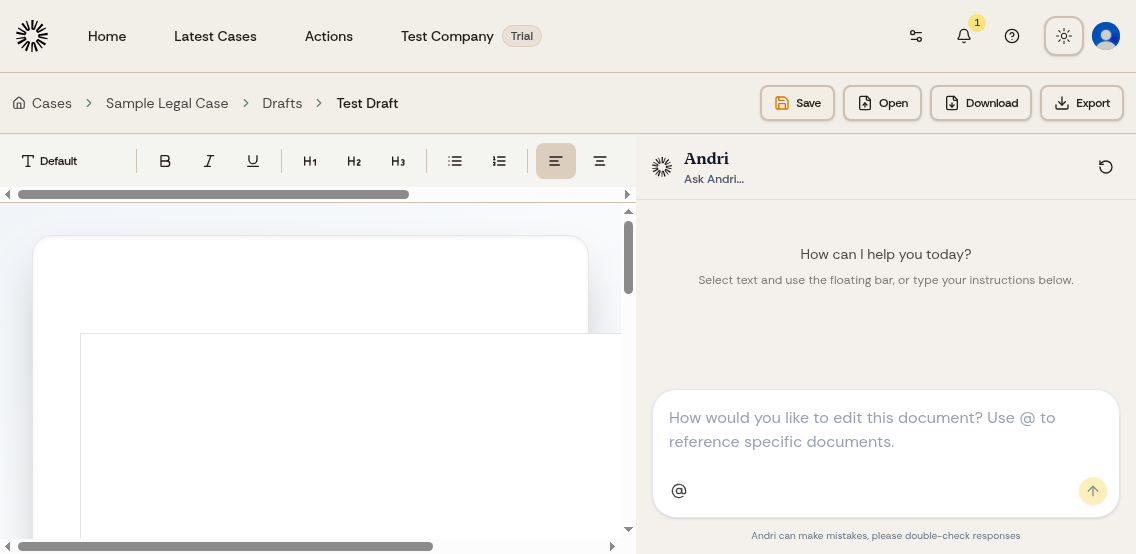The height and width of the screenshot is (554, 1136).
Task: Toggle bold formatting
Action: [164, 161]
